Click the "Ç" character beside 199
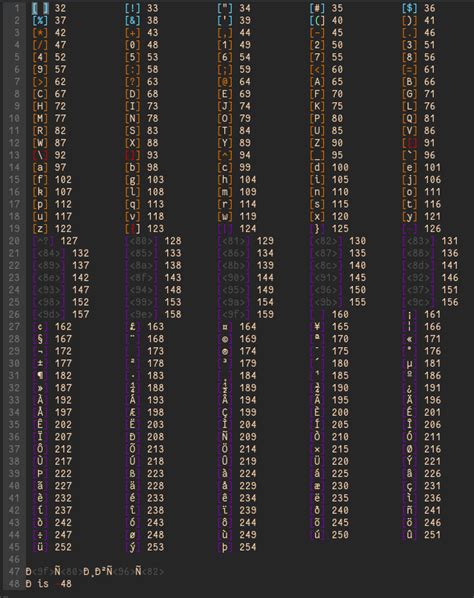The image size is (474, 598). pyautogui.click(x=225, y=412)
